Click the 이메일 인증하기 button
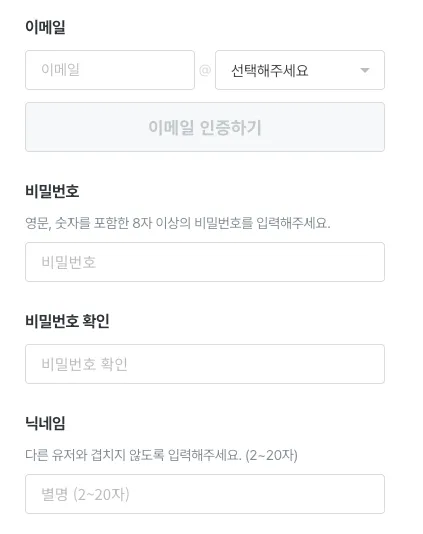Screen dimensions: 423x534 point(205,127)
